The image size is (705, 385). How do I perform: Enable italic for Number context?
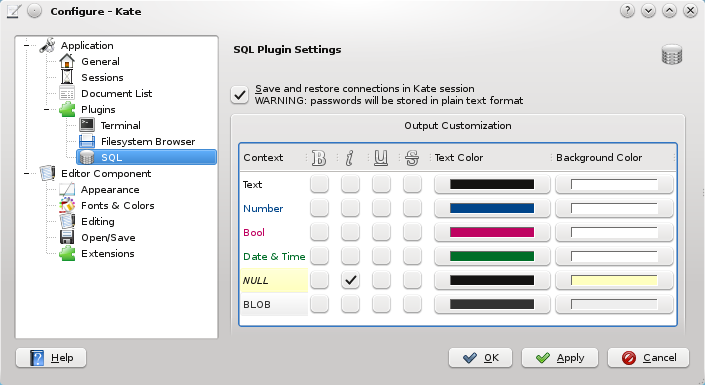coord(350,208)
